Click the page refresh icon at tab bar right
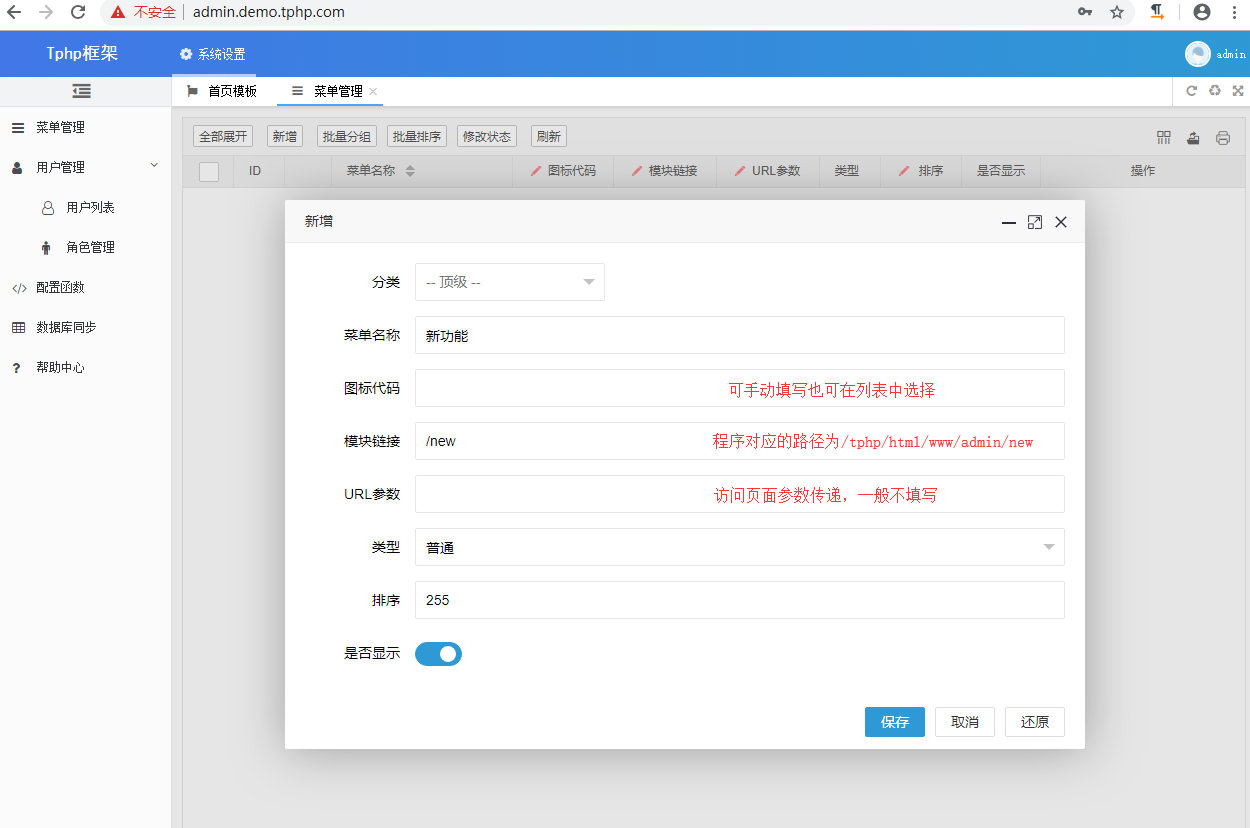1250x828 pixels. tap(1191, 91)
